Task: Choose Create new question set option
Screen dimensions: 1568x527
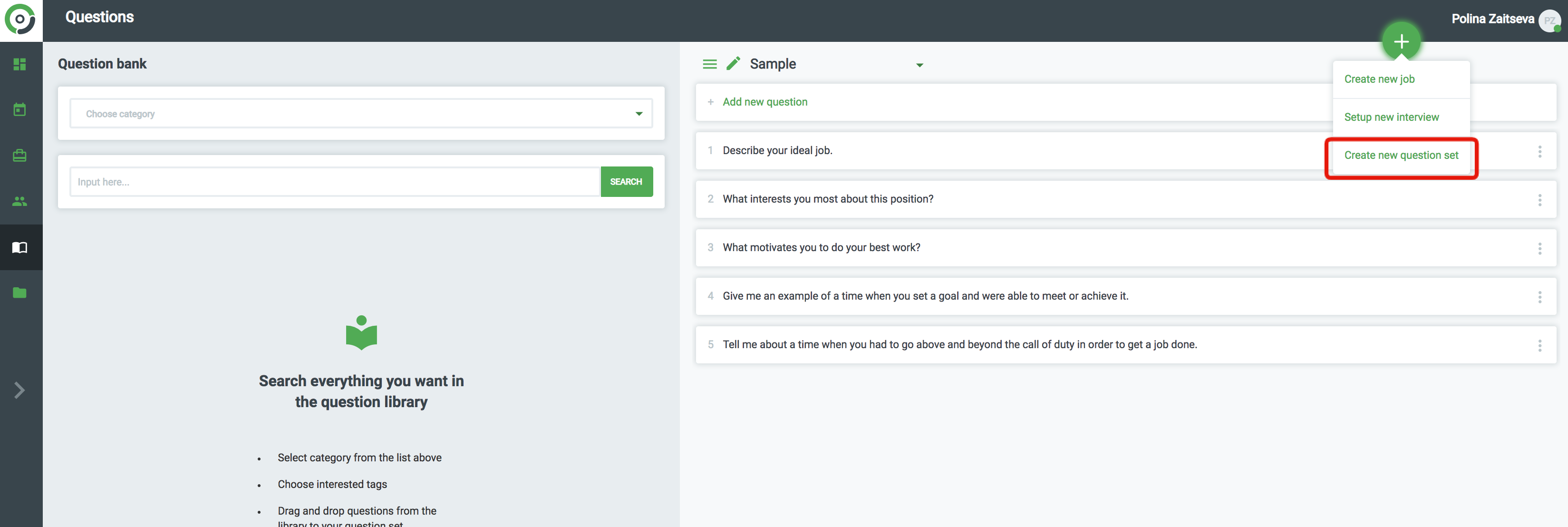Action: pos(1401,156)
